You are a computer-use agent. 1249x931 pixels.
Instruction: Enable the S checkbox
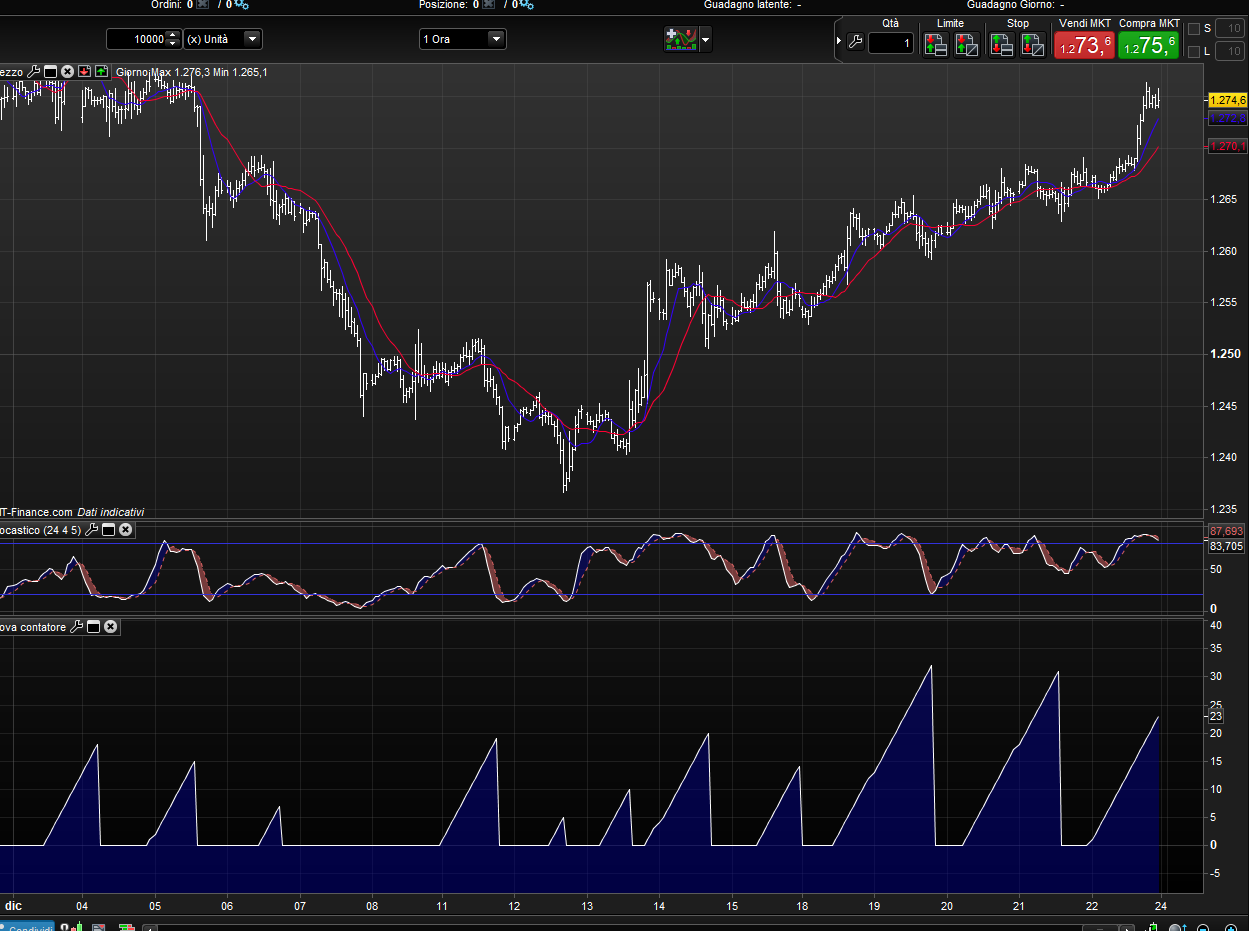[x=1193, y=29]
